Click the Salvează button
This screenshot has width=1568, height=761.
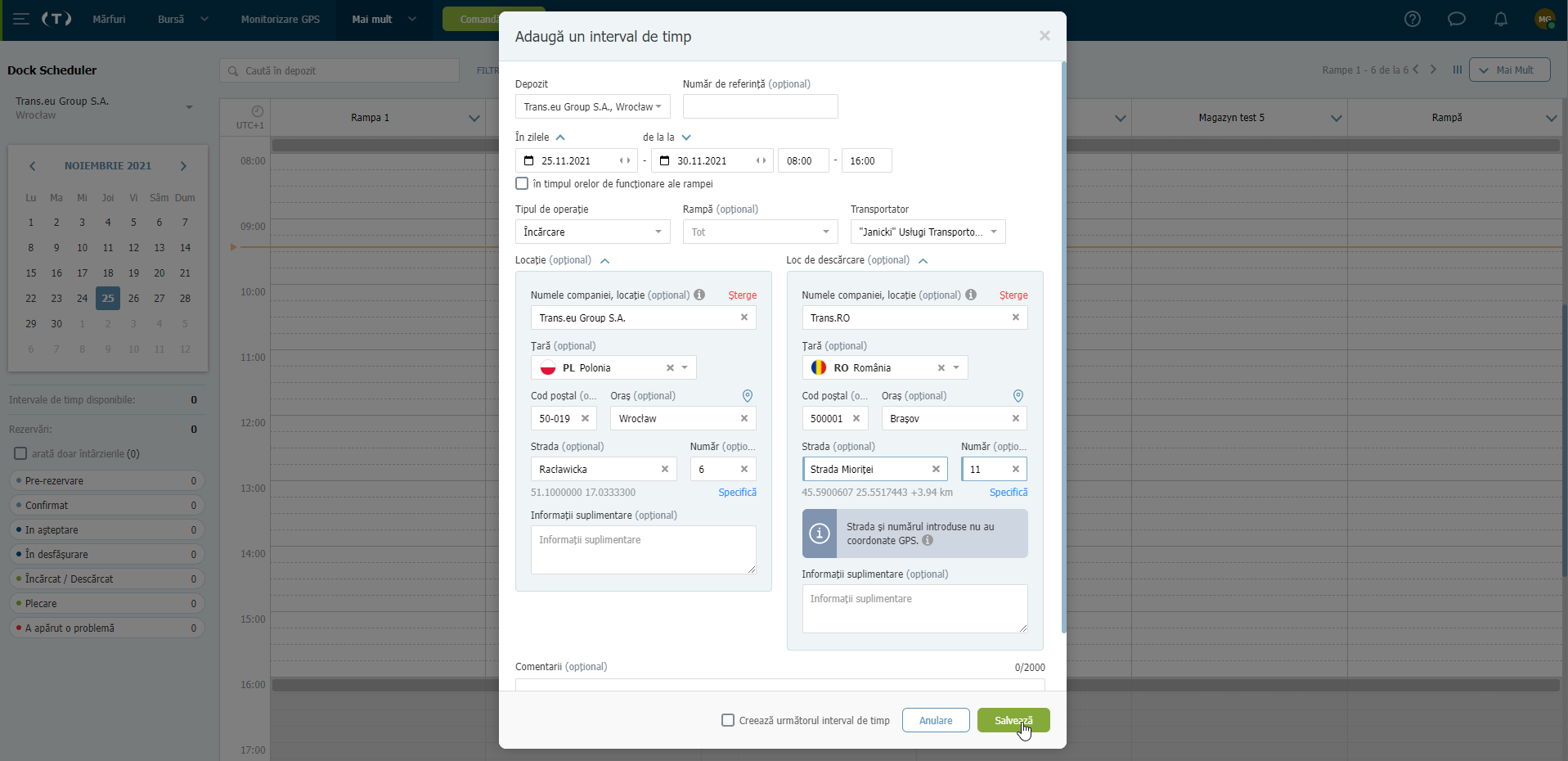point(1013,720)
